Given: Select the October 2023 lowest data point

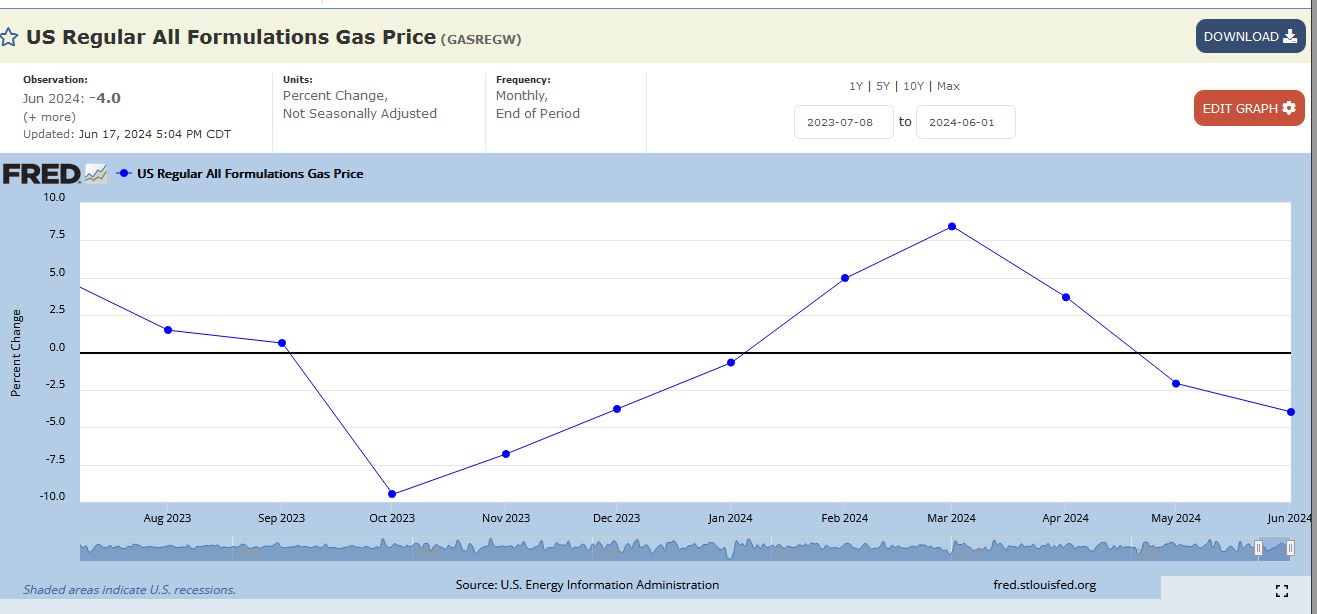Looking at the screenshot, I should click(392, 494).
